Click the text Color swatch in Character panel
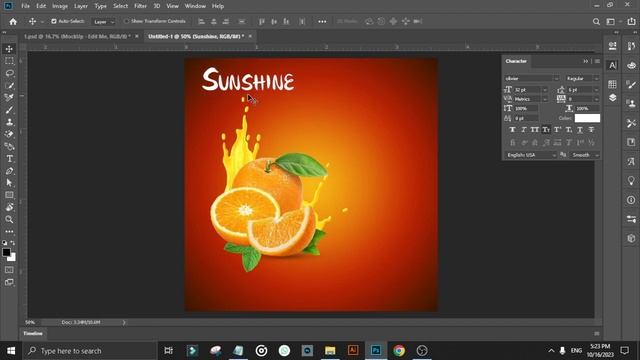 tap(587, 118)
